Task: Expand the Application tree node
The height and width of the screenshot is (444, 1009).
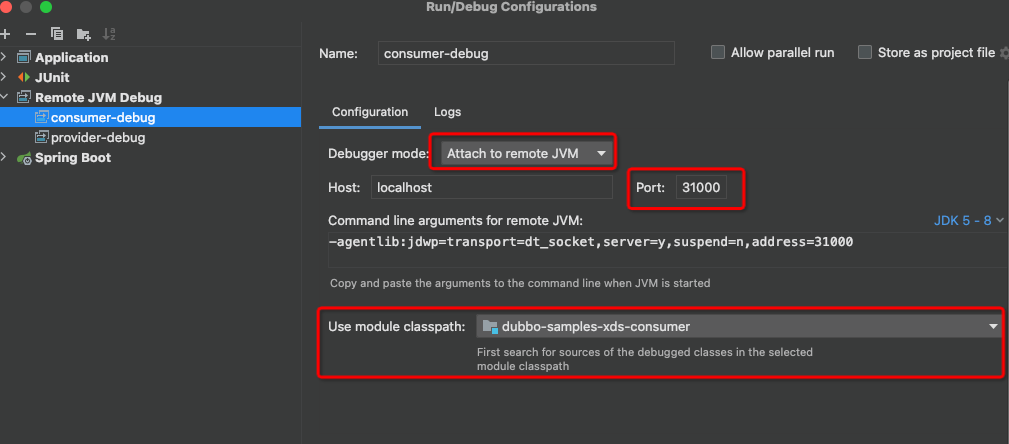Action: point(5,57)
